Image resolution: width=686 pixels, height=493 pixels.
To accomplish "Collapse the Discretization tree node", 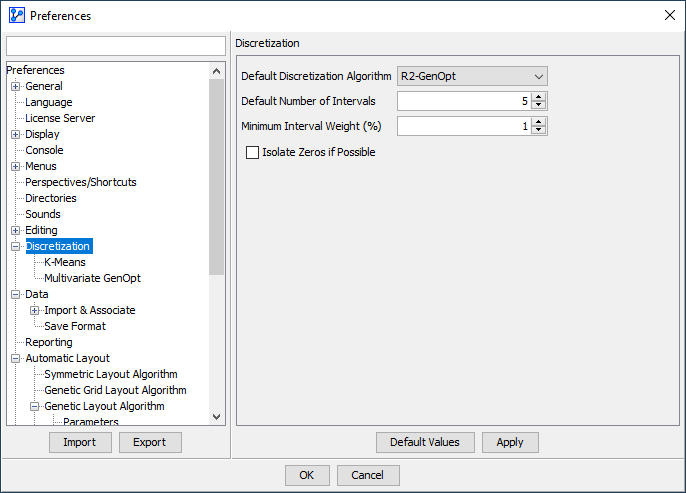I will [15, 246].
